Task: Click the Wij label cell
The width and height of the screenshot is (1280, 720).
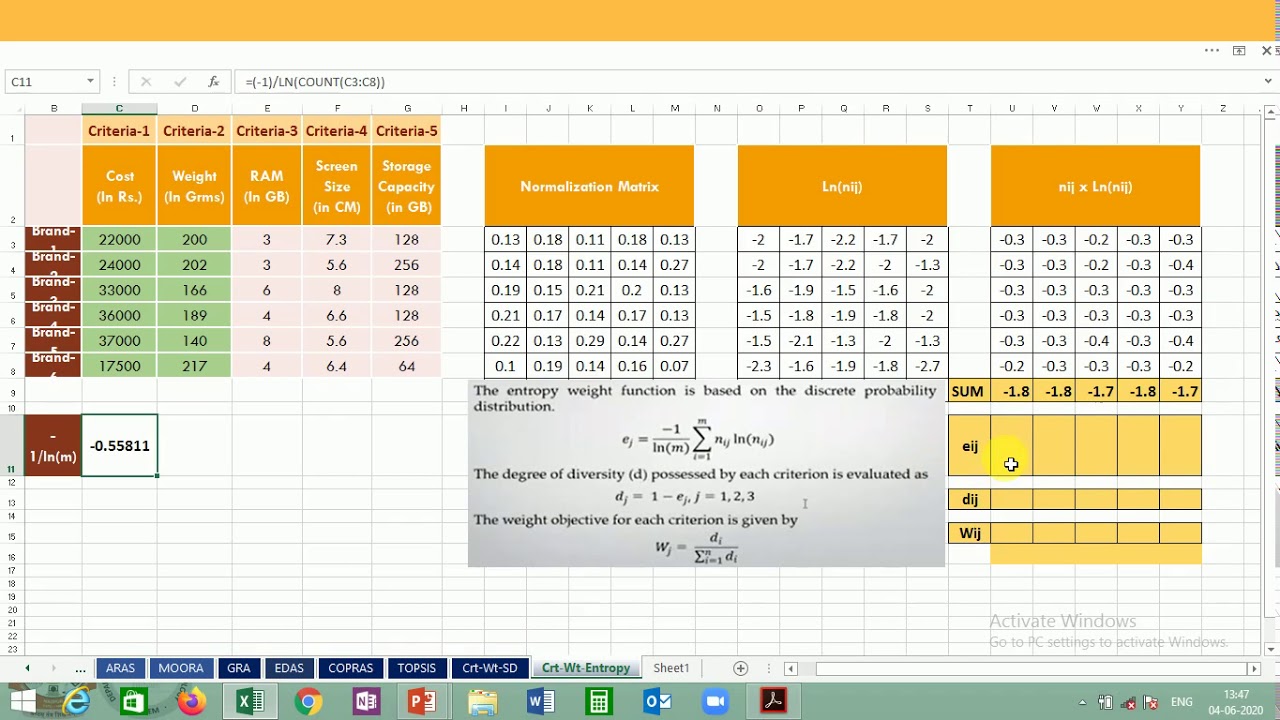Action: coord(970,533)
